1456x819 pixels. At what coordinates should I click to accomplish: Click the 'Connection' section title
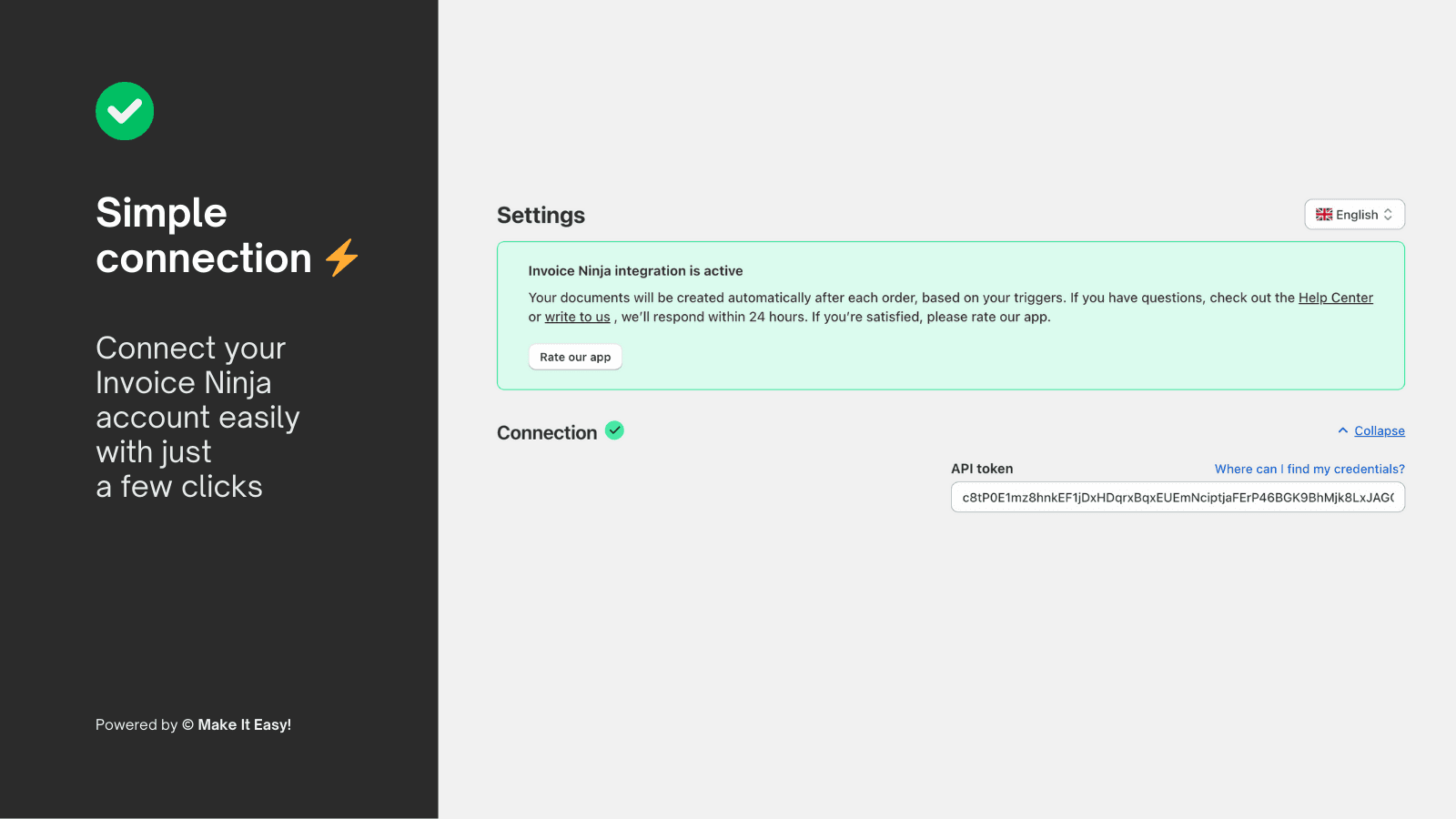[x=547, y=433]
